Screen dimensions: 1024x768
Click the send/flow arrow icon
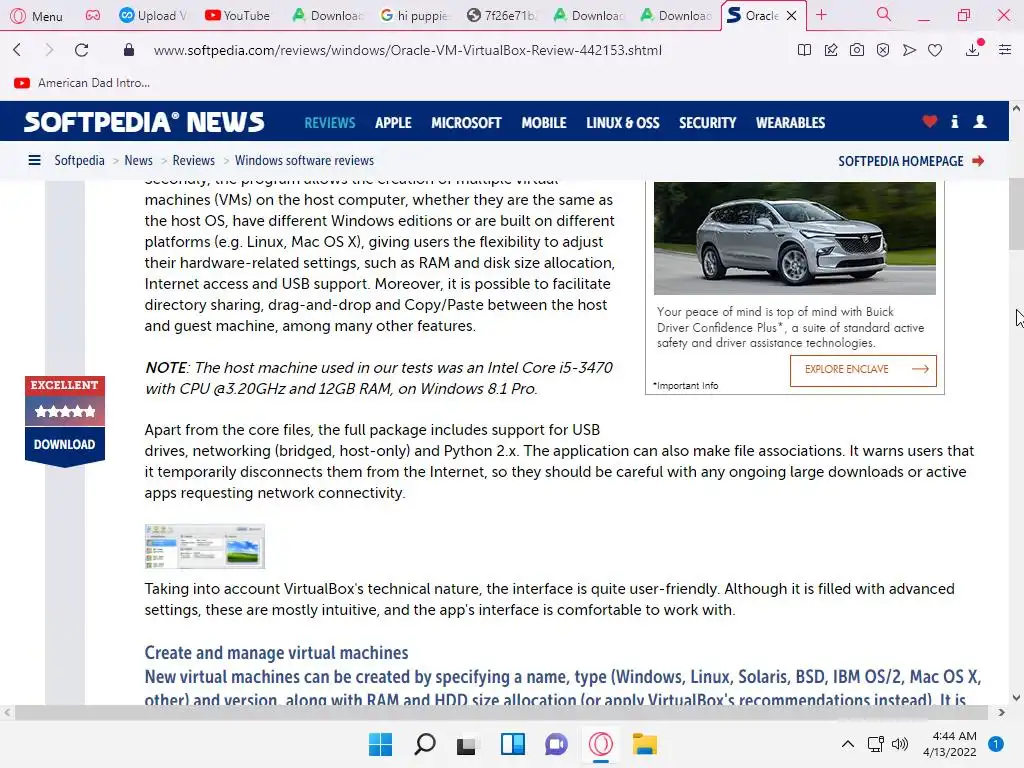pyautogui.click(x=909, y=50)
